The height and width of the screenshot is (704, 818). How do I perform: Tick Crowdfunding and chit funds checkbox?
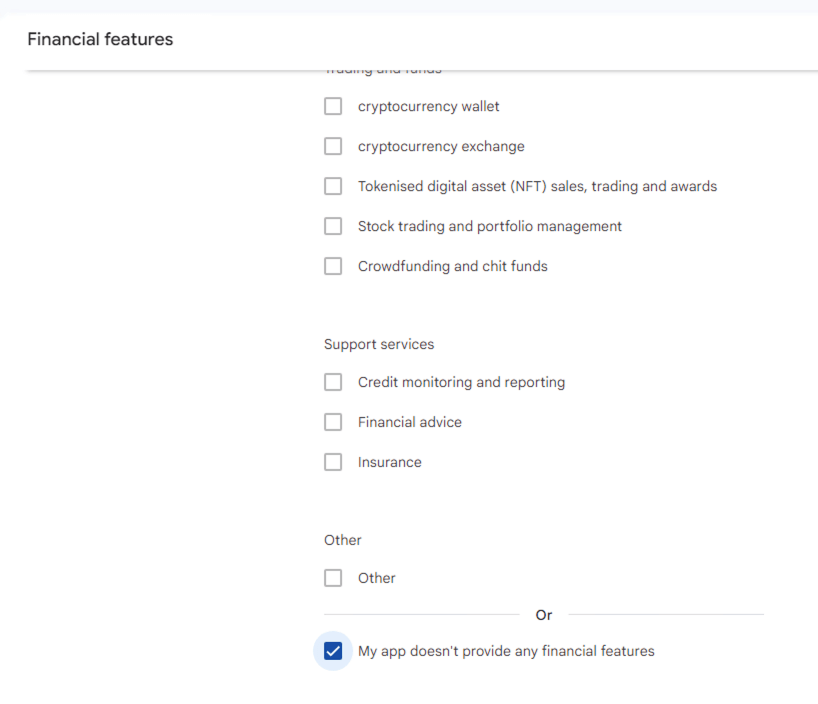[333, 266]
